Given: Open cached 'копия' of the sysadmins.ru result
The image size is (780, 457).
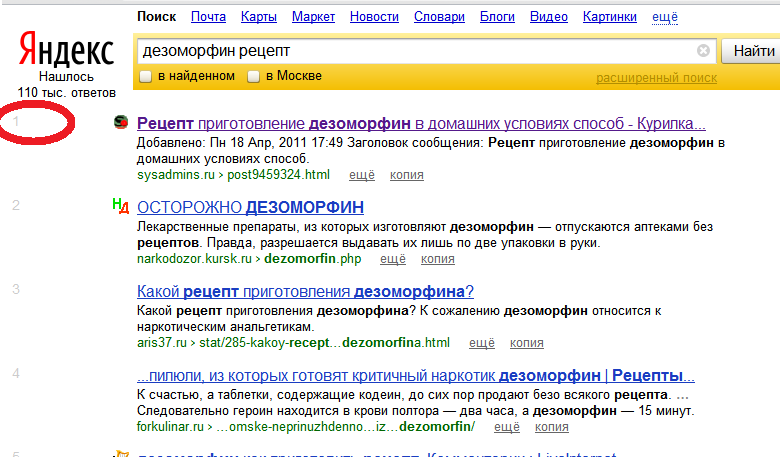Looking at the screenshot, I should pos(406,175).
